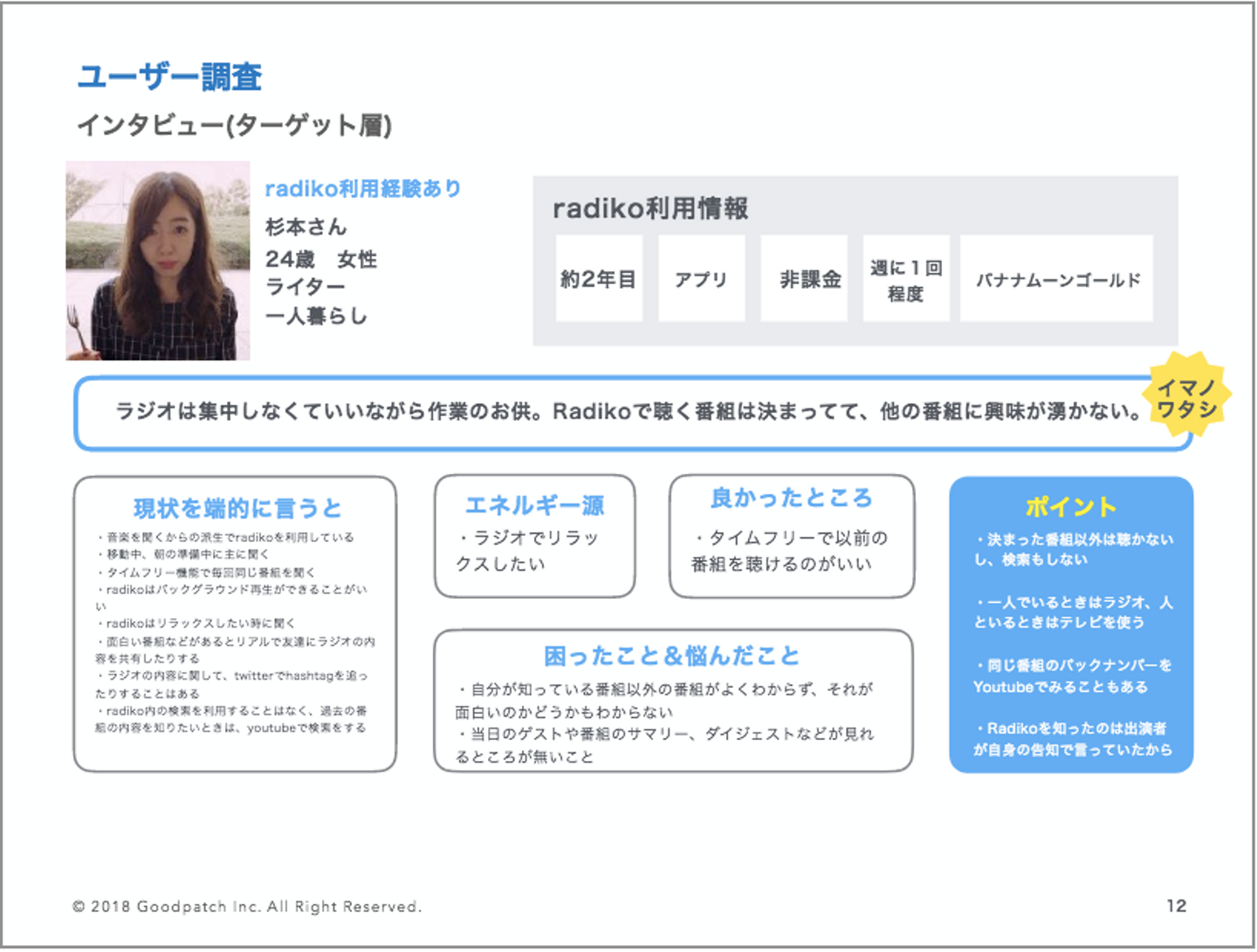1257x952 pixels.
Task: Click the "© 2018 Goodpatch Inc." copyright footer
Action: [x=247, y=907]
